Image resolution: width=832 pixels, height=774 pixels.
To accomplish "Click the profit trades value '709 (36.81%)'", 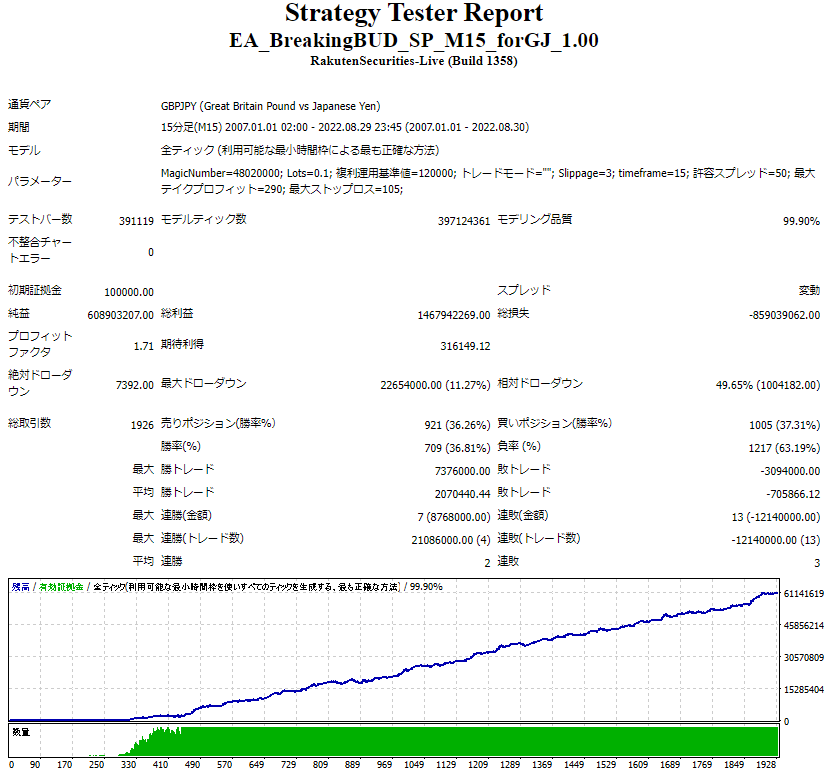I will [x=457, y=448].
